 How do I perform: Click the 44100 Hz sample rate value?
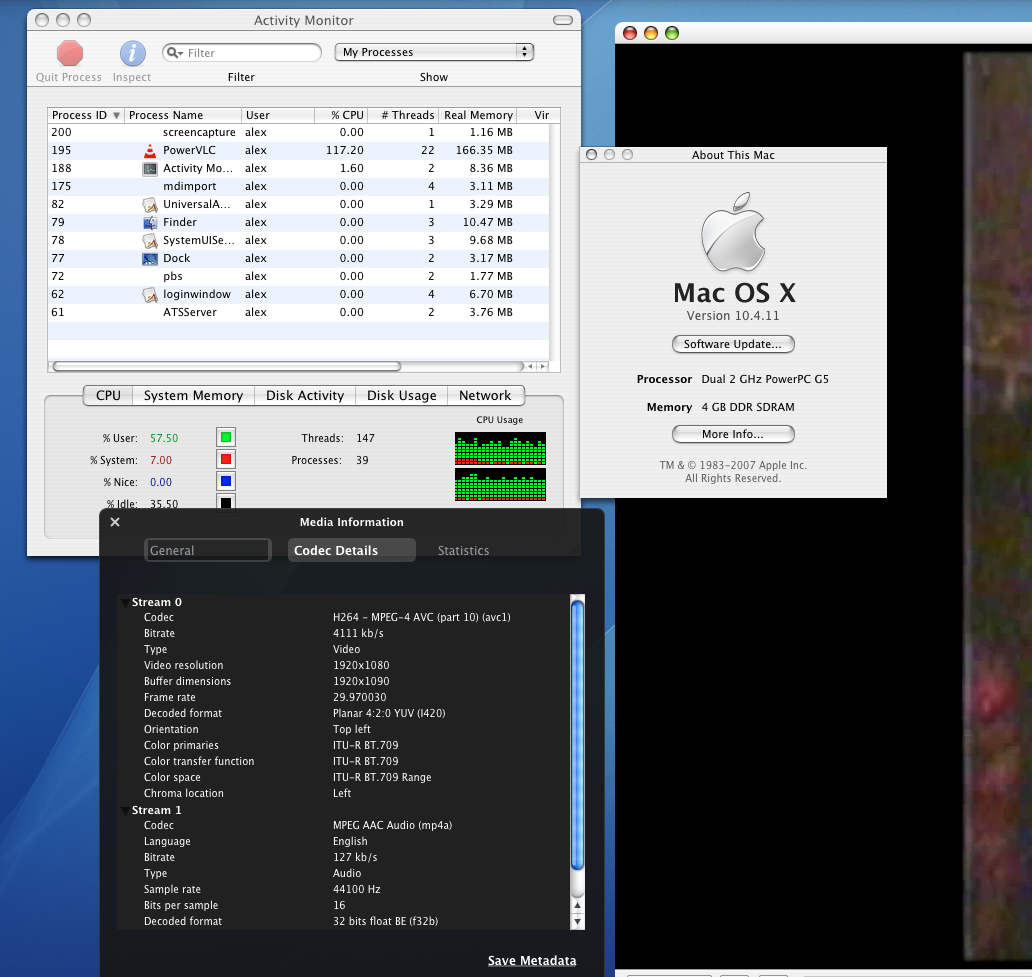[357, 889]
